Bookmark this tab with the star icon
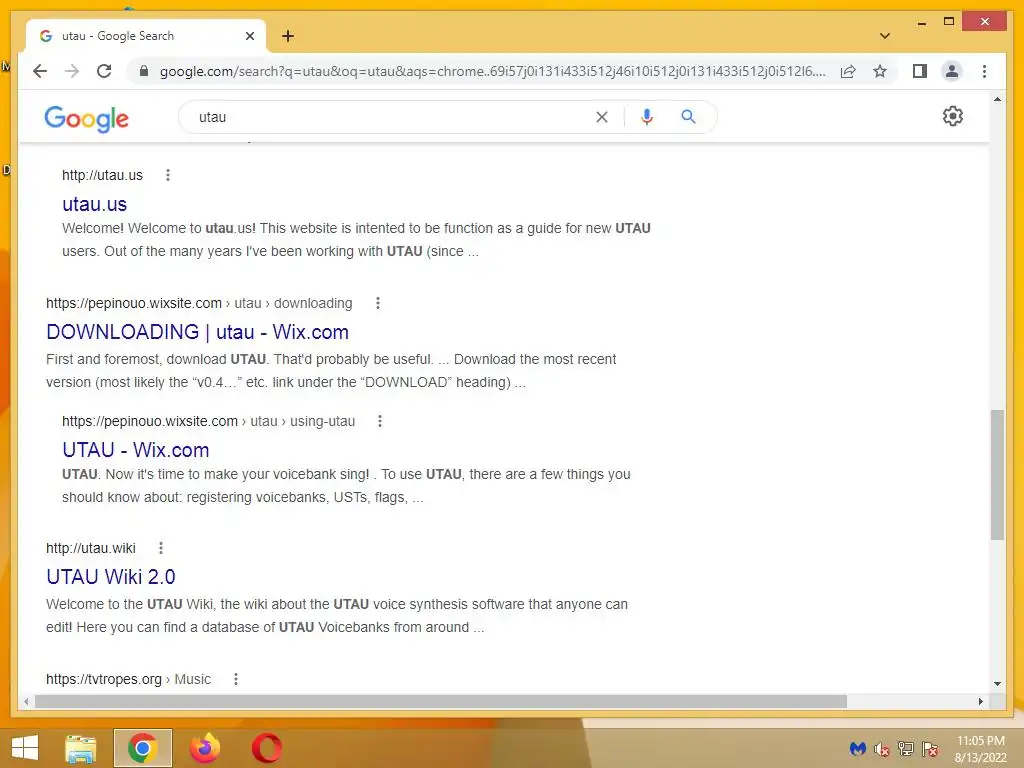This screenshot has width=1024, height=768. [880, 71]
